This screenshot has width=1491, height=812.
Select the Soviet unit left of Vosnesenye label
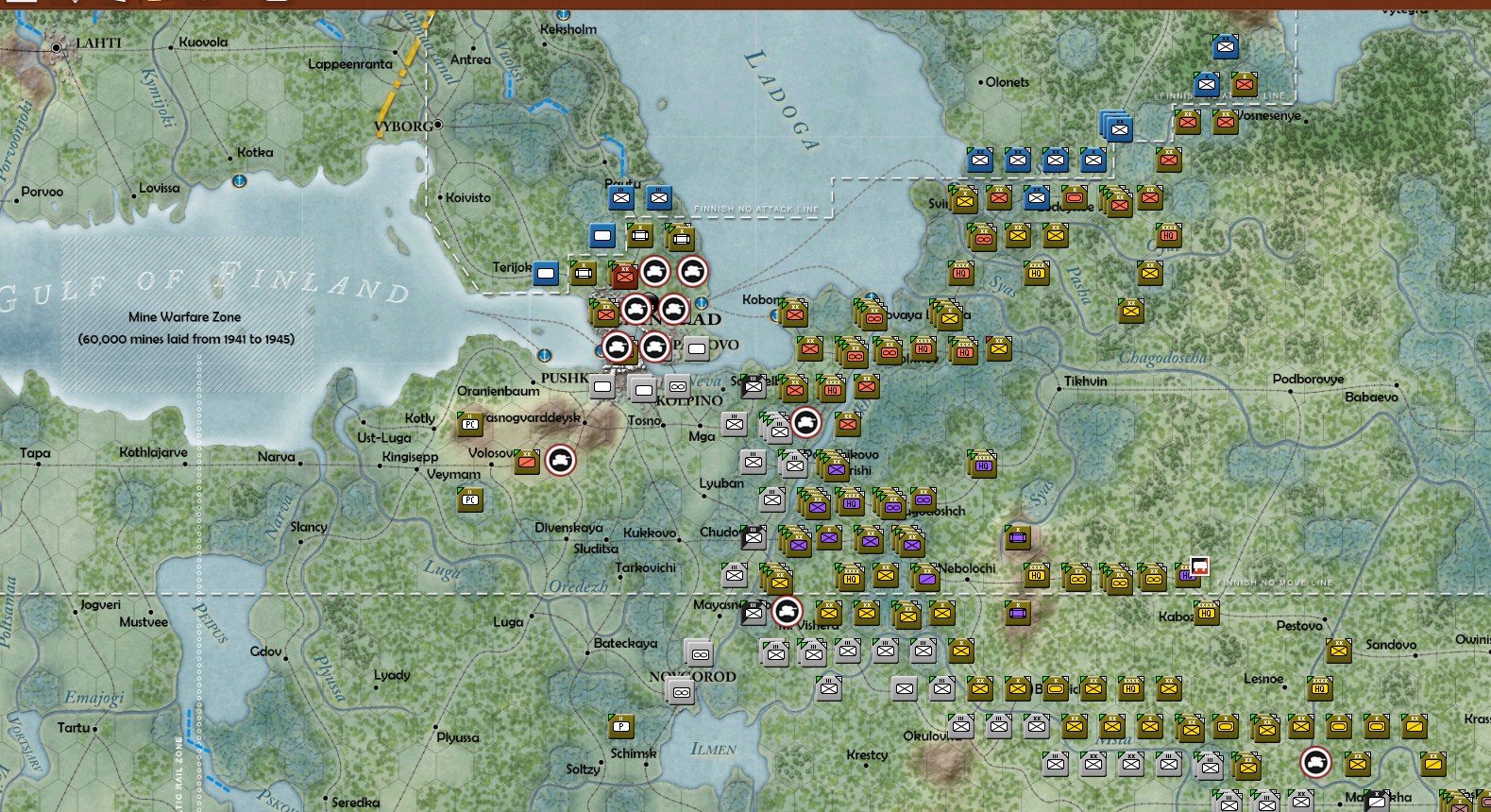pos(1226,122)
